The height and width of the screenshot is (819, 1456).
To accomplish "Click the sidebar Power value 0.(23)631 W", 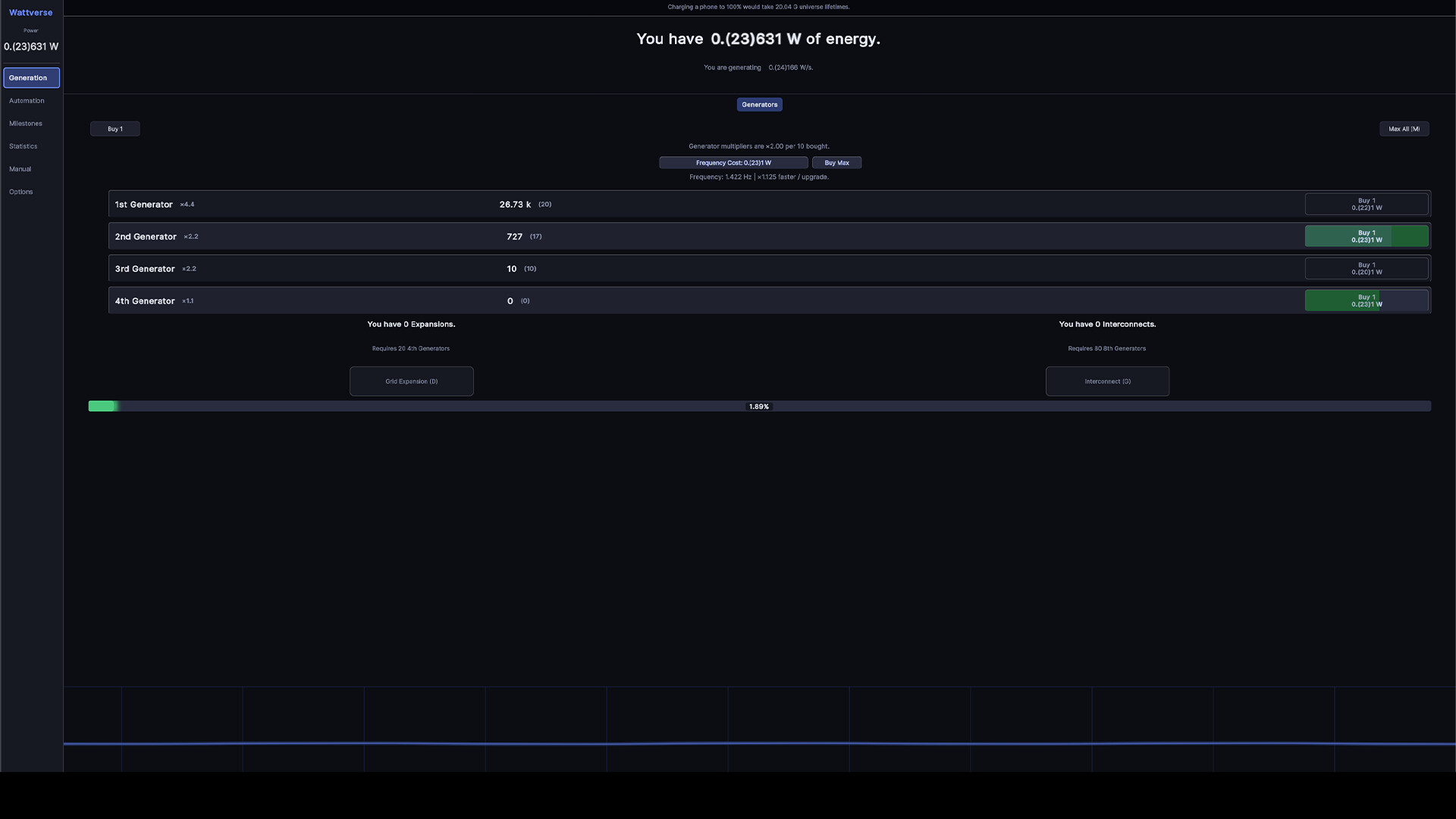I will pyautogui.click(x=31, y=46).
